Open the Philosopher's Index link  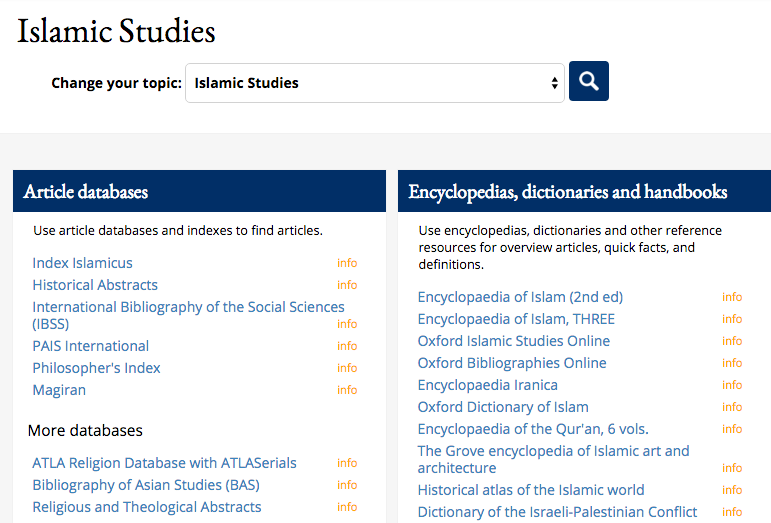96,368
